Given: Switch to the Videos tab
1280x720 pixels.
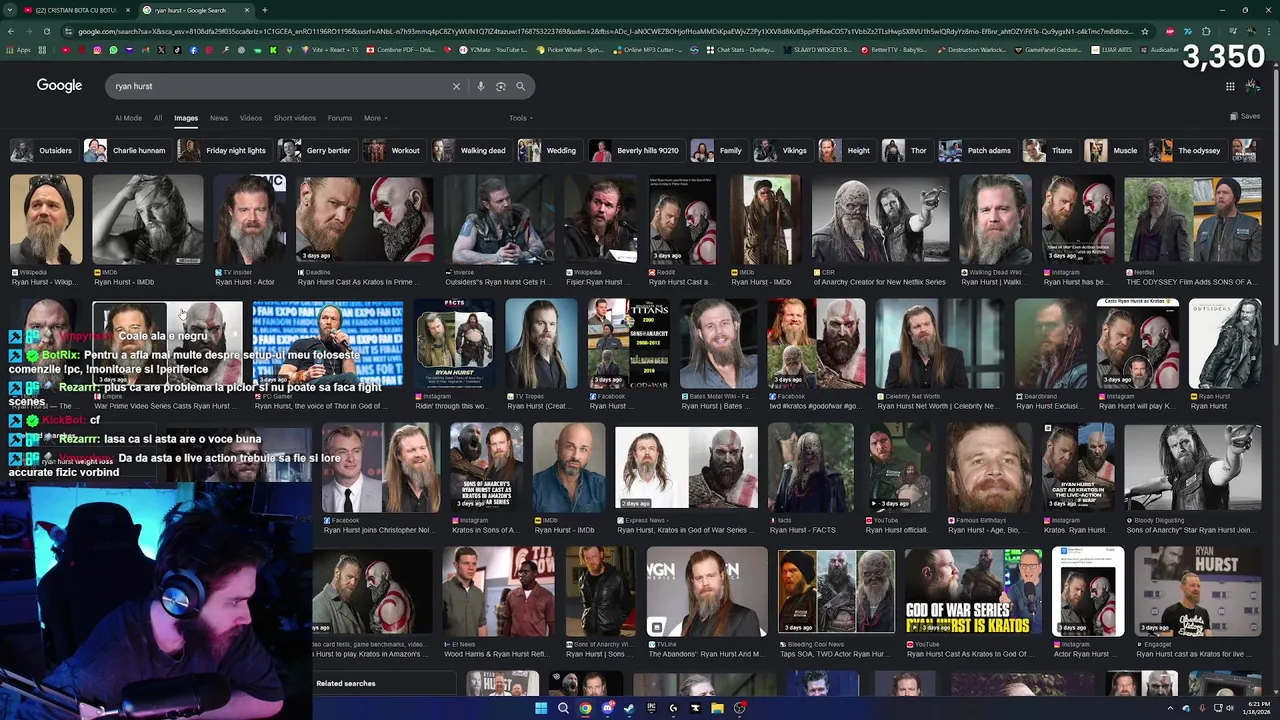Looking at the screenshot, I should click(x=251, y=118).
